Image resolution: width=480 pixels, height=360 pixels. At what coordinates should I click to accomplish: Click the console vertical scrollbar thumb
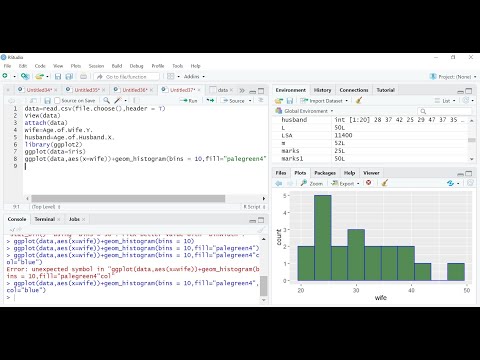click(264, 286)
